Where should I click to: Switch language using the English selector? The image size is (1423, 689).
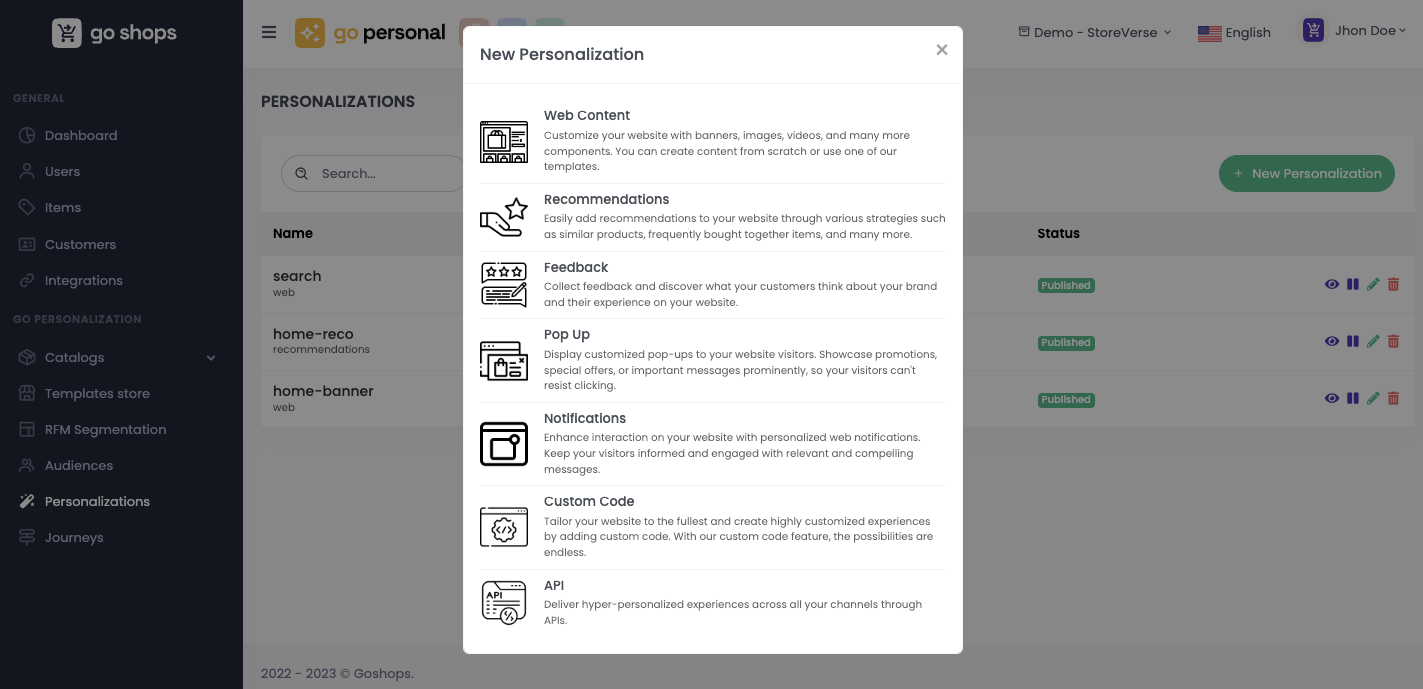[x=1234, y=32]
